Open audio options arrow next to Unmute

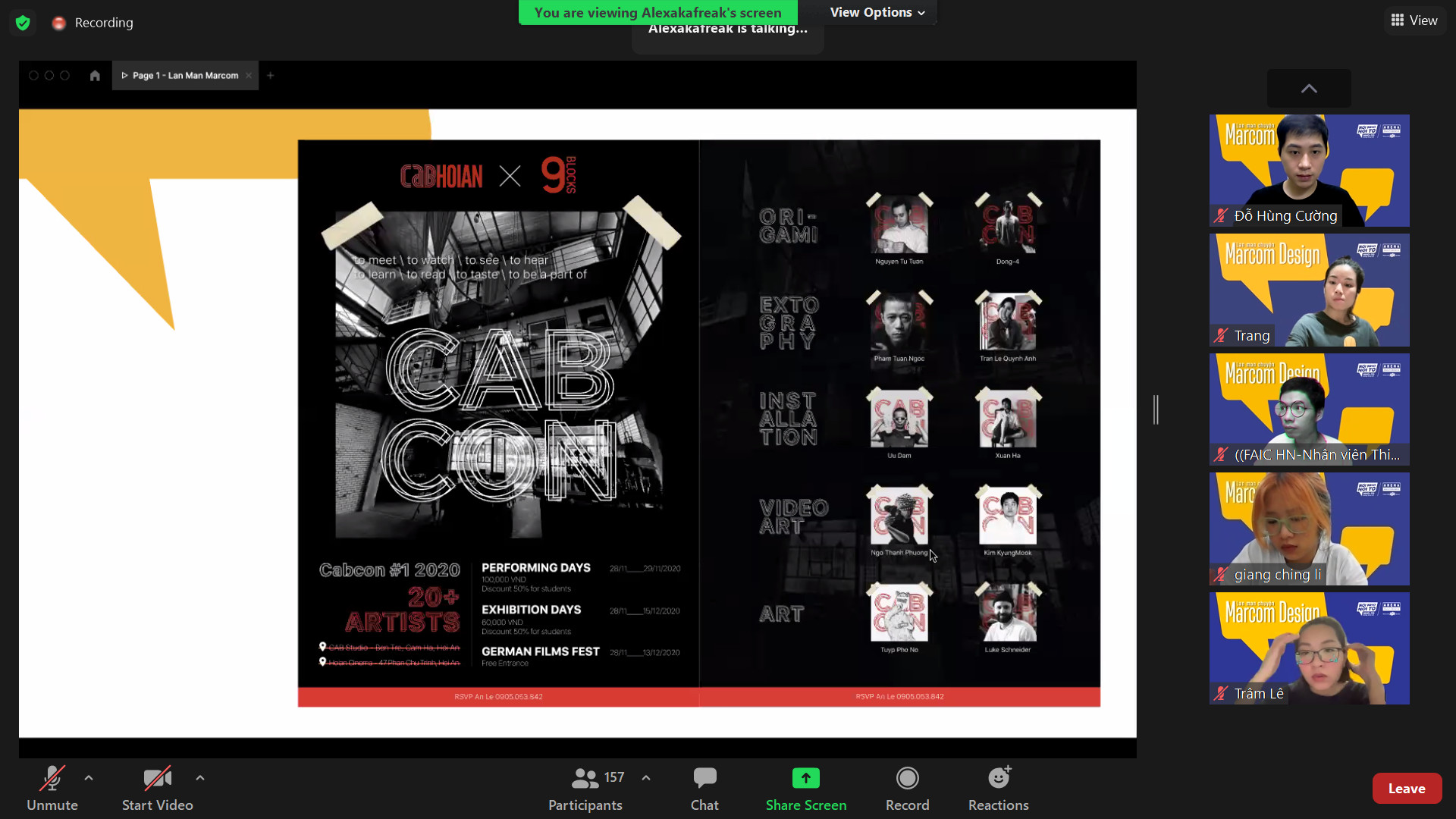[x=89, y=778]
